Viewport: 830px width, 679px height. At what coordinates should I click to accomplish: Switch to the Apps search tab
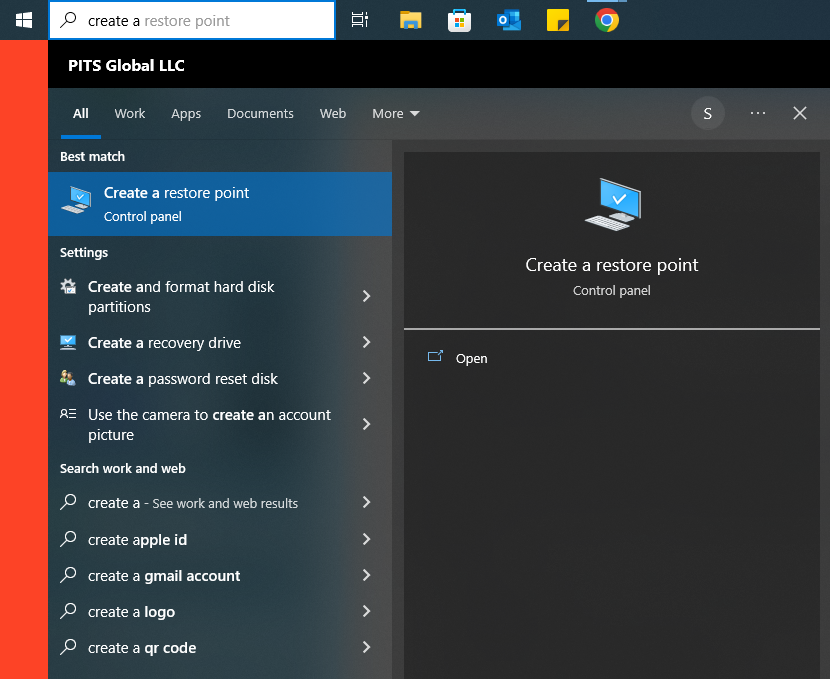point(186,113)
